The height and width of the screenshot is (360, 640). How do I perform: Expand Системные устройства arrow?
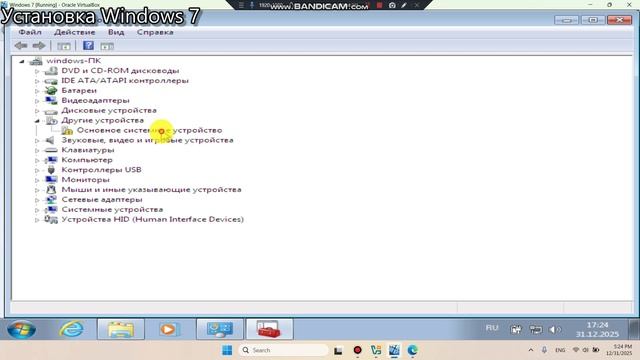[37, 210]
